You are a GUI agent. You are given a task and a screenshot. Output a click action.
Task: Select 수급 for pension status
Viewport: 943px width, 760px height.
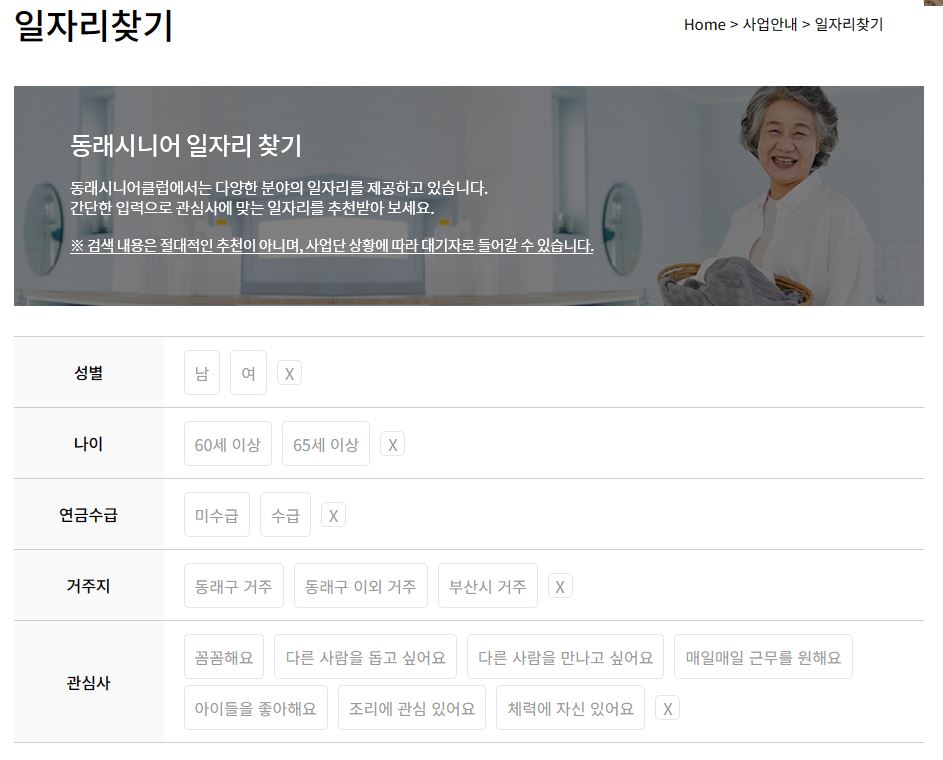tap(285, 515)
